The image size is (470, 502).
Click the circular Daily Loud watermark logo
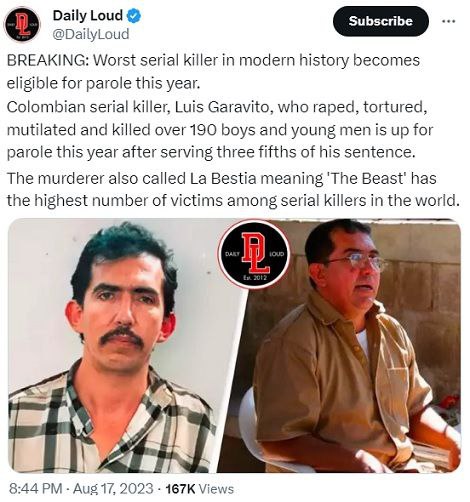tap(254, 254)
